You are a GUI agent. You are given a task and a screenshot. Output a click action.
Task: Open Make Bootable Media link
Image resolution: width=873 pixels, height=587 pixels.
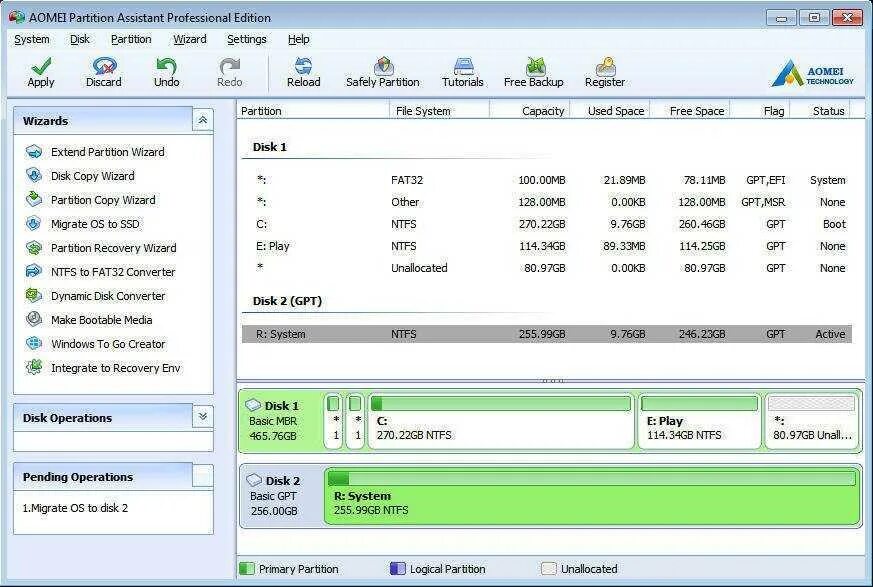coord(102,320)
